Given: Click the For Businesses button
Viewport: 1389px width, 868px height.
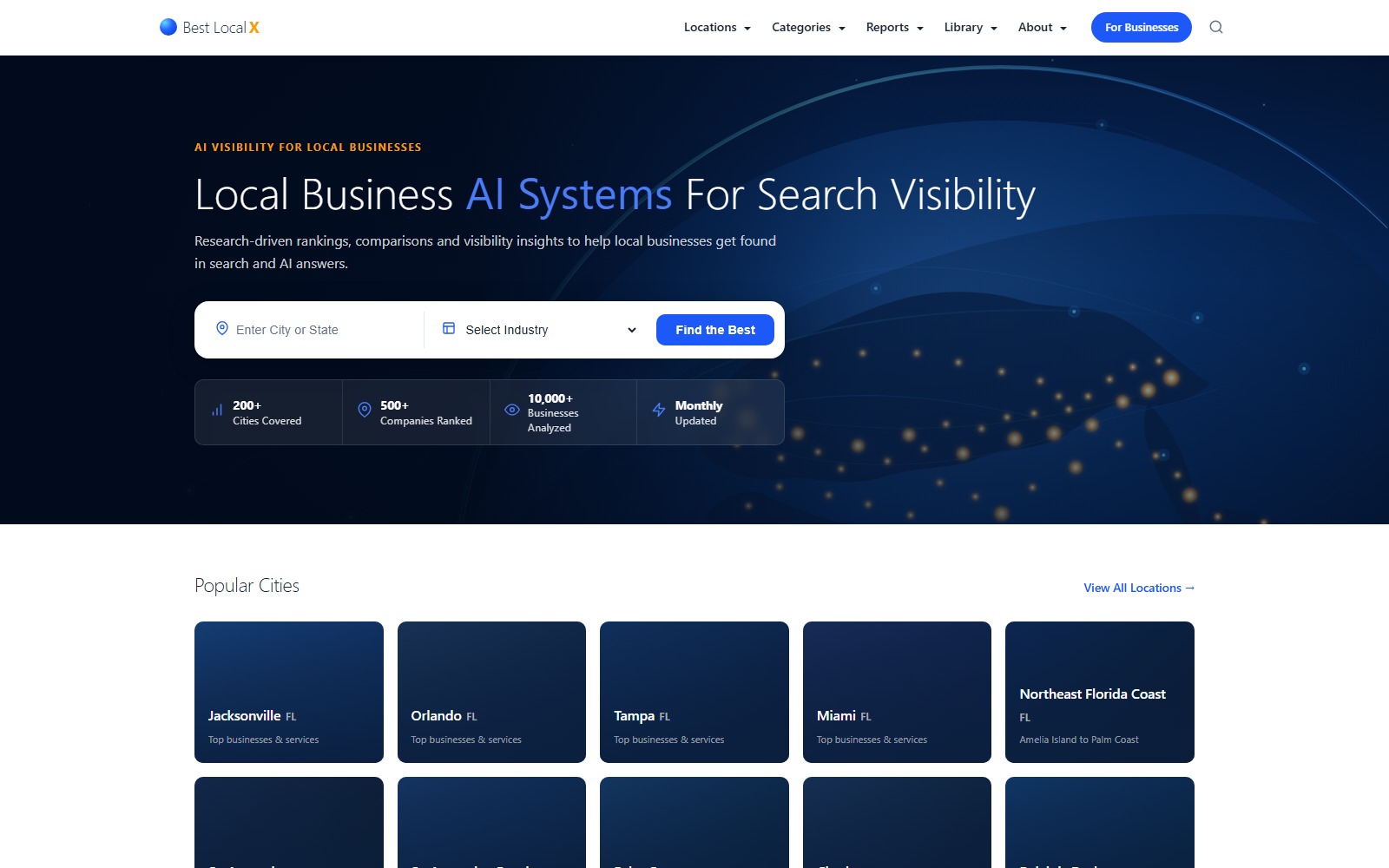Looking at the screenshot, I should (1142, 28).
